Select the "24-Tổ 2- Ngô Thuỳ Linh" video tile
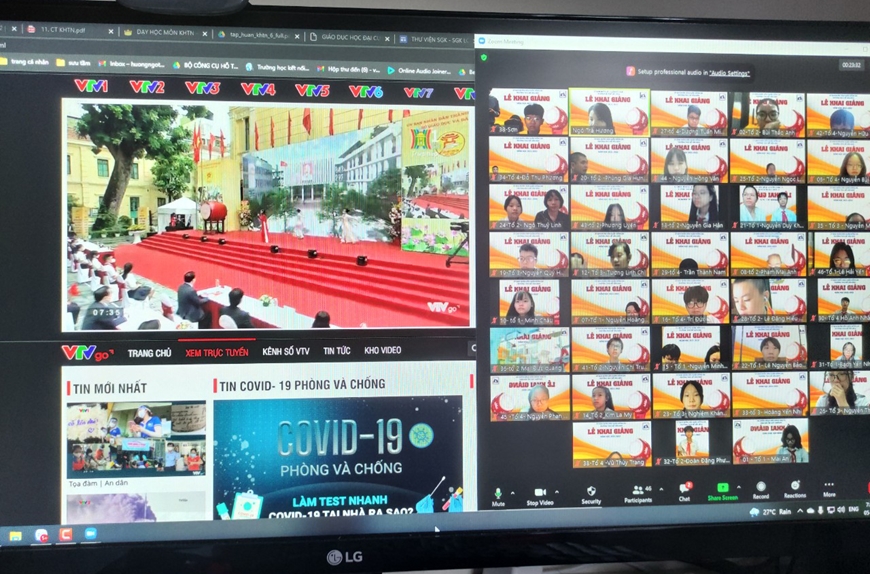 pyautogui.click(x=529, y=206)
